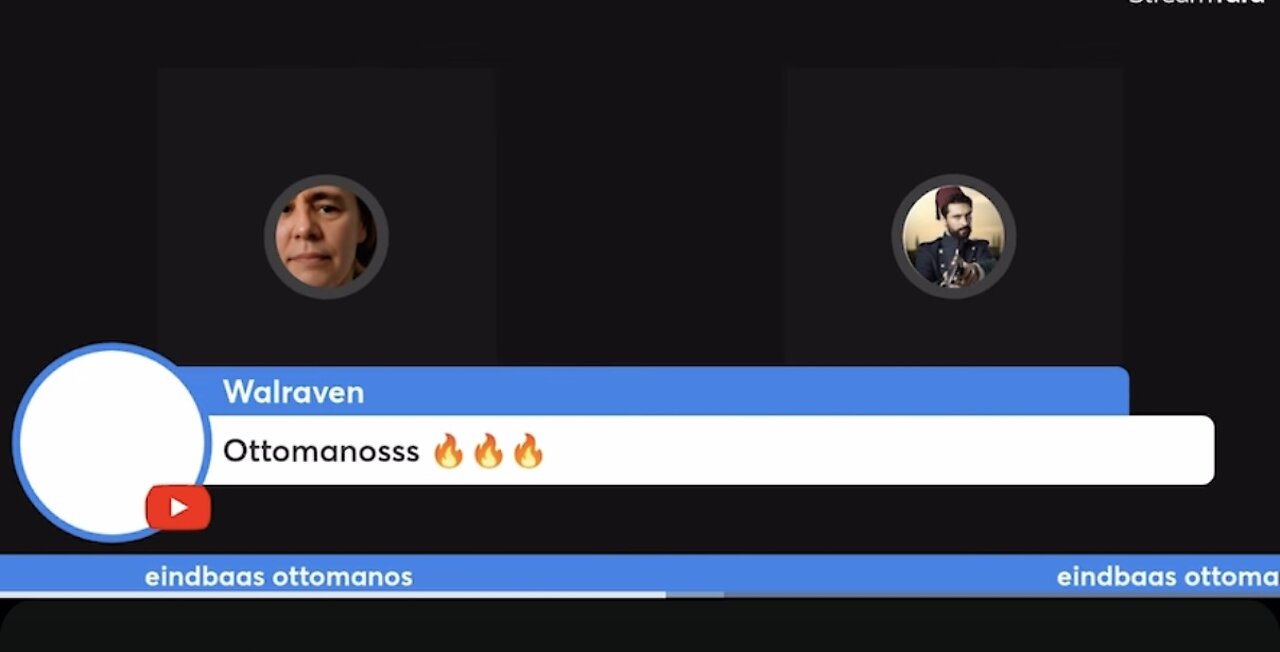The image size is (1280, 652).
Task: Select the fez-wearing man participant avatar
Action: tap(953, 237)
